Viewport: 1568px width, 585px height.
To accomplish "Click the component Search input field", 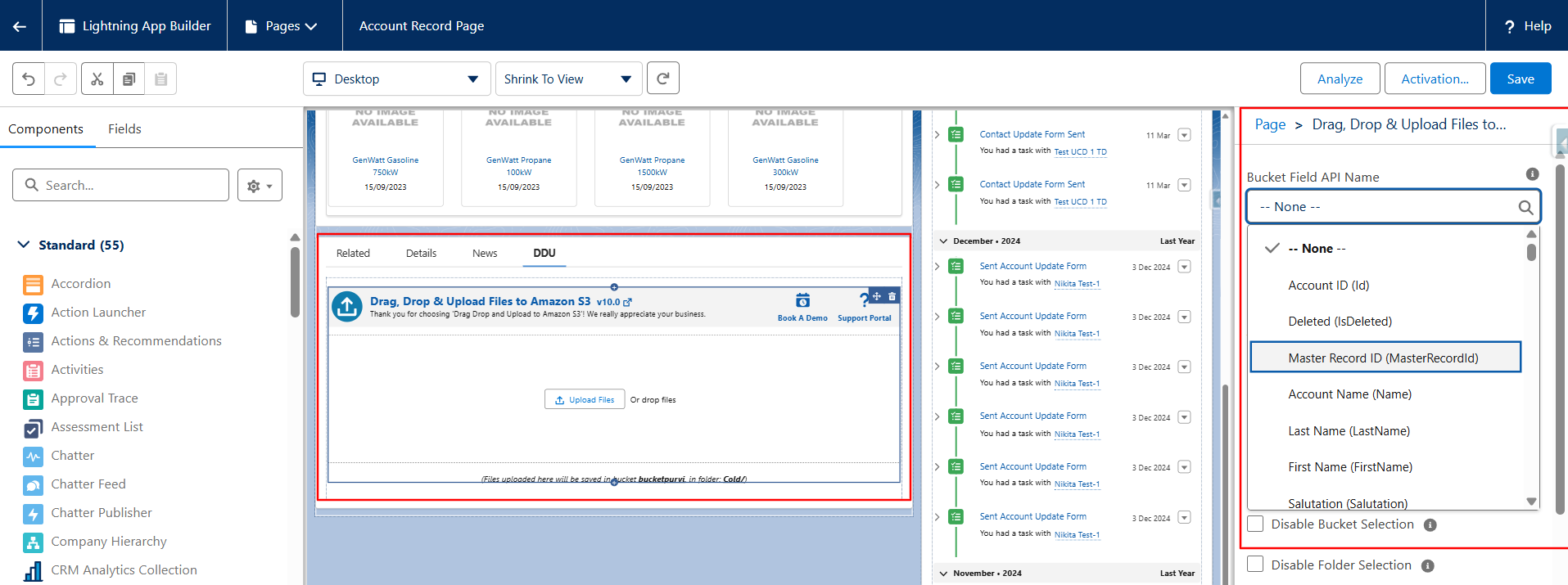I will point(120,186).
